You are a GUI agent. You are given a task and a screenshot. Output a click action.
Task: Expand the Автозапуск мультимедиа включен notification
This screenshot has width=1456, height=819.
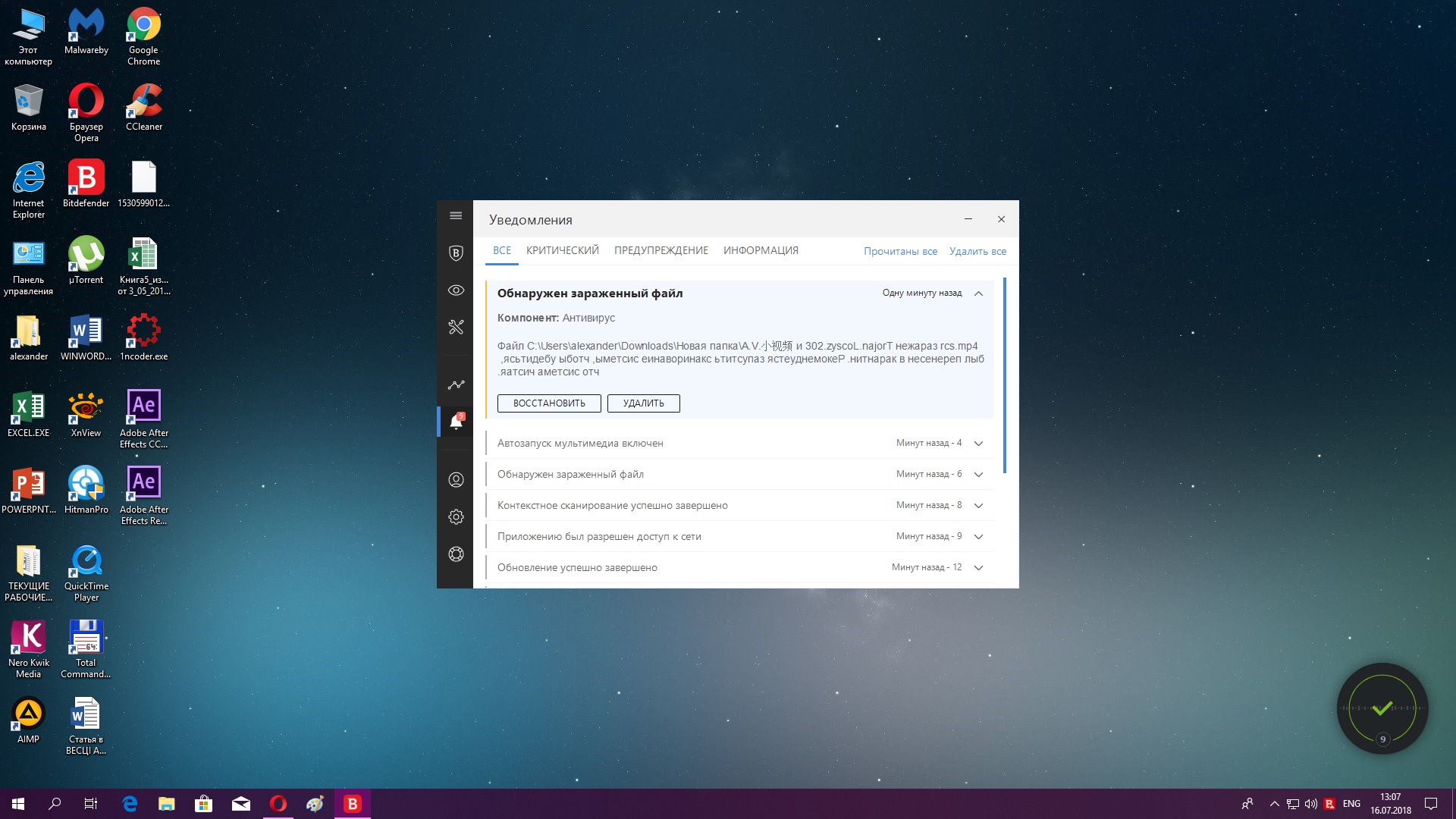[978, 444]
